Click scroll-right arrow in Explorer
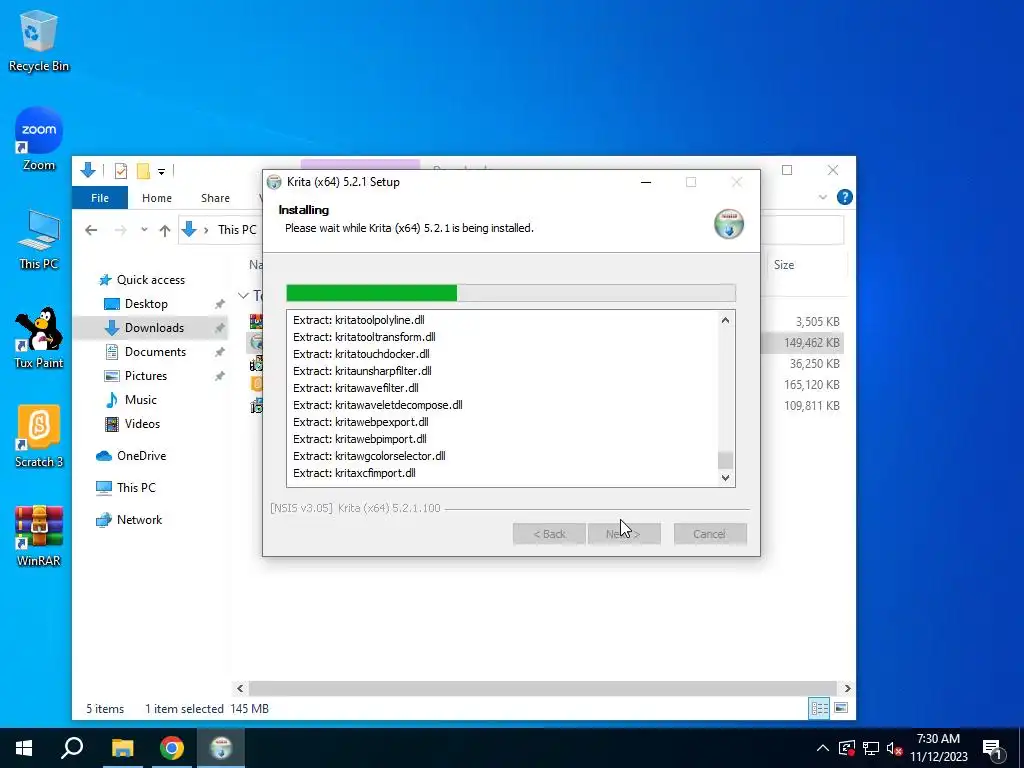The height and width of the screenshot is (768, 1024). [x=847, y=688]
